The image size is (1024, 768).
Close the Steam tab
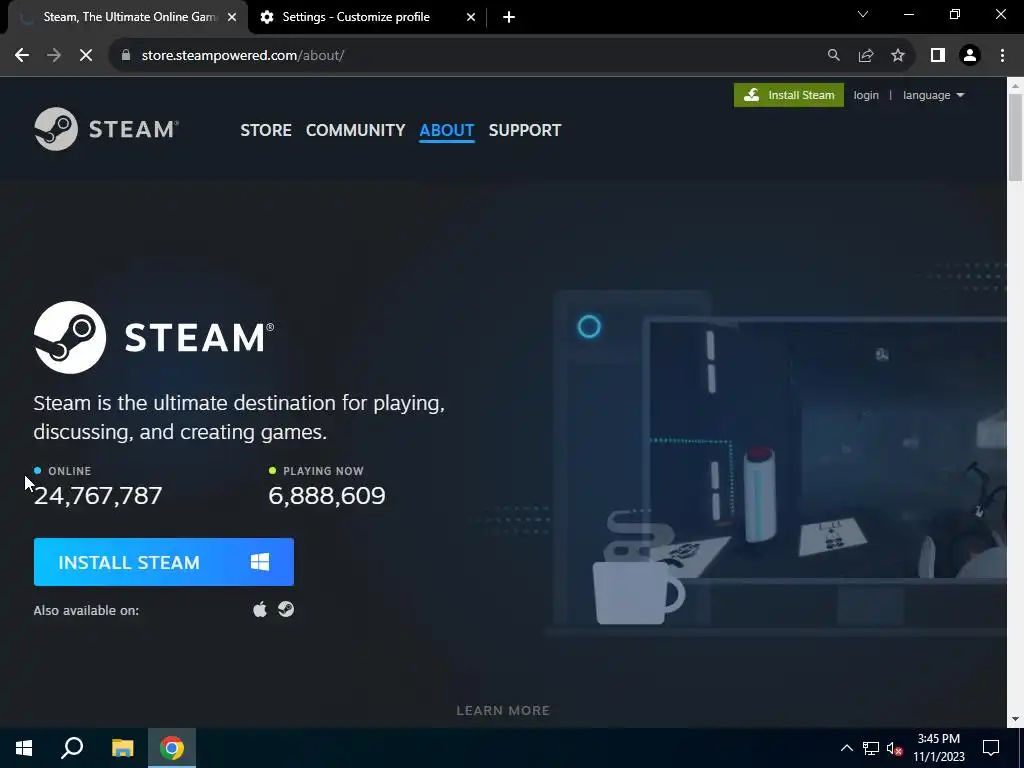(232, 17)
